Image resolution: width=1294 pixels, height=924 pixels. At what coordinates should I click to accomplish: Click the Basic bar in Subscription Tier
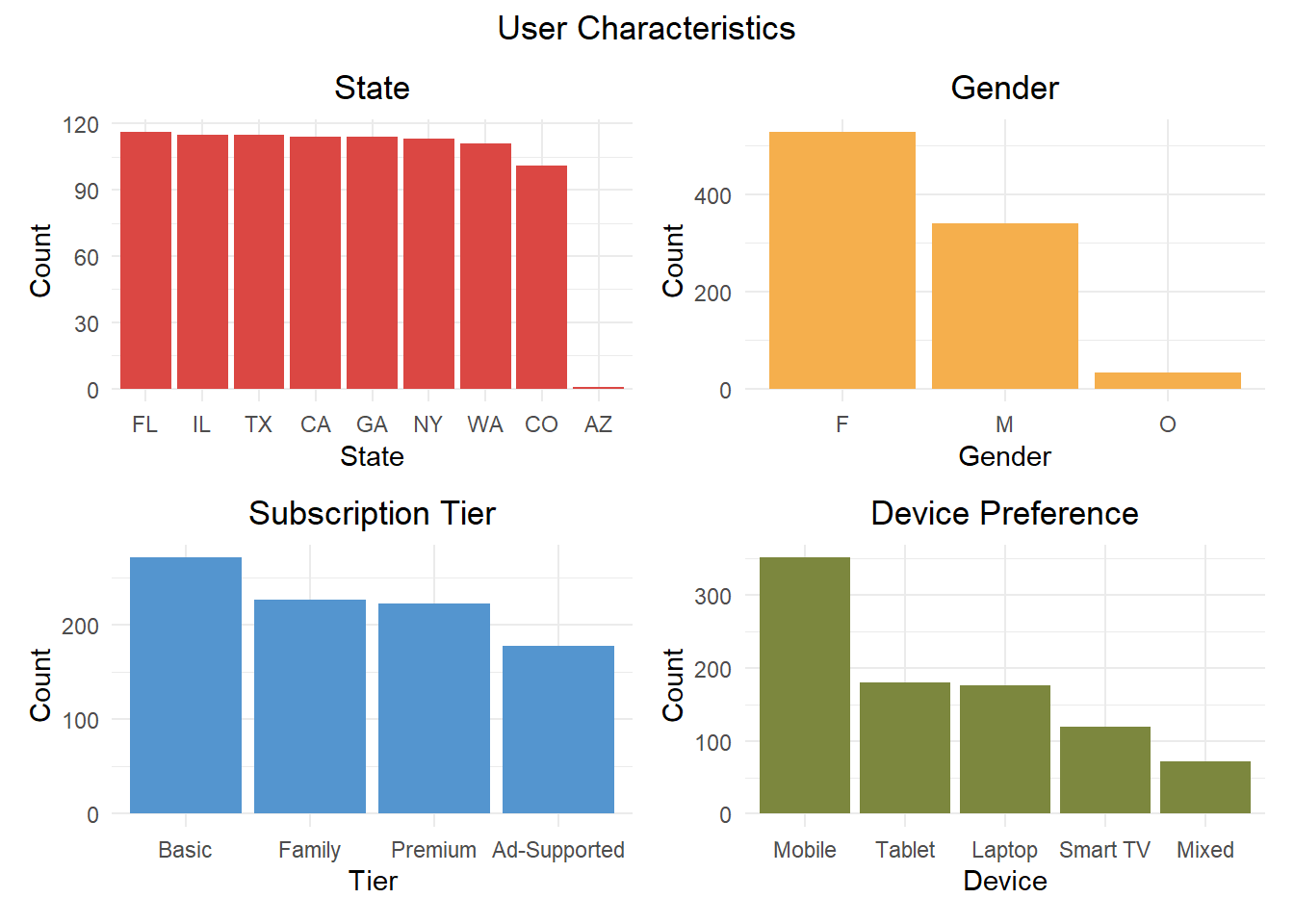tap(186, 685)
